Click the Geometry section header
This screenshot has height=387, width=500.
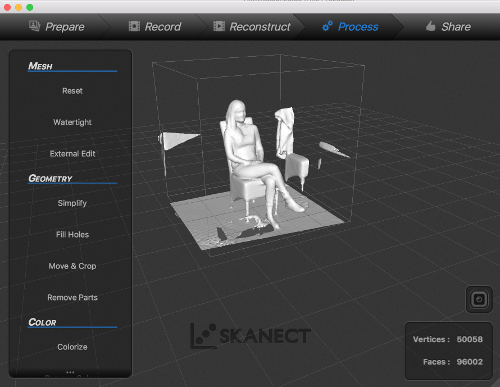(x=50, y=178)
